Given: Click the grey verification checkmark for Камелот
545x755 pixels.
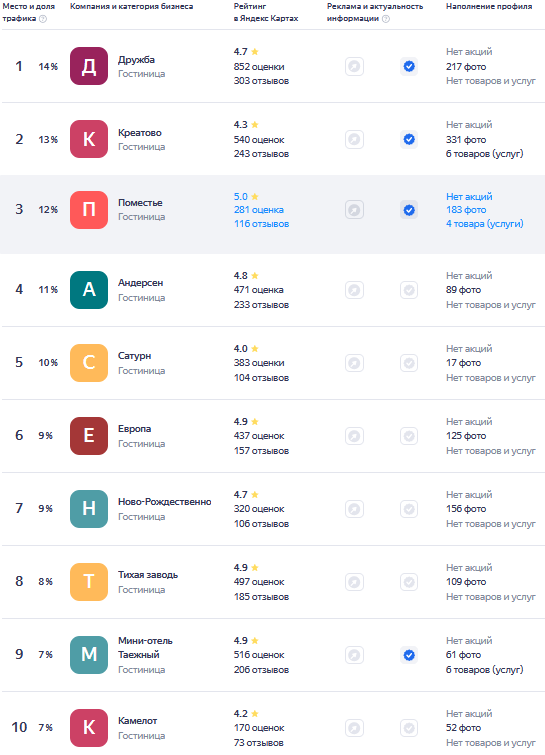Looking at the screenshot, I should pos(409,728).
